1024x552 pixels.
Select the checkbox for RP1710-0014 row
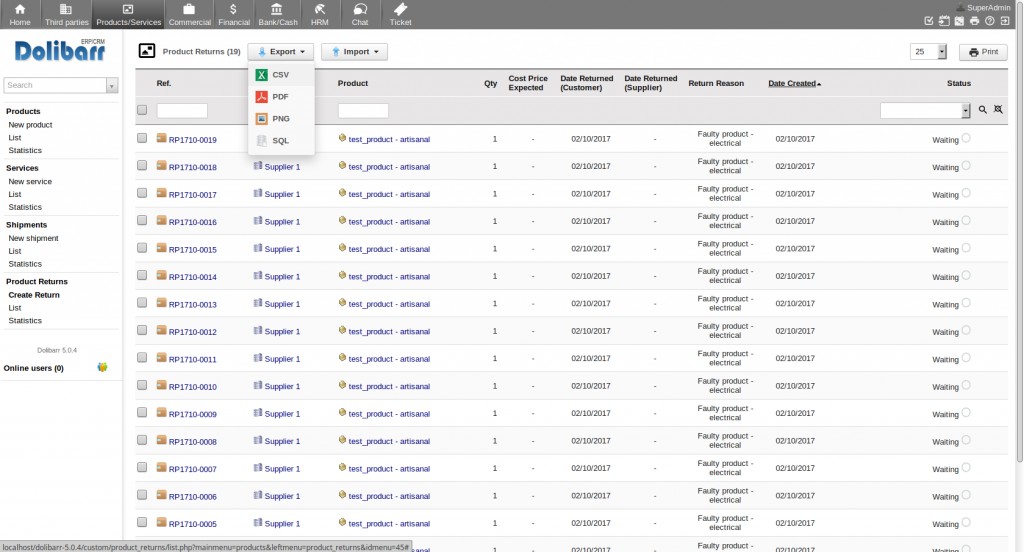pos(142,276)
